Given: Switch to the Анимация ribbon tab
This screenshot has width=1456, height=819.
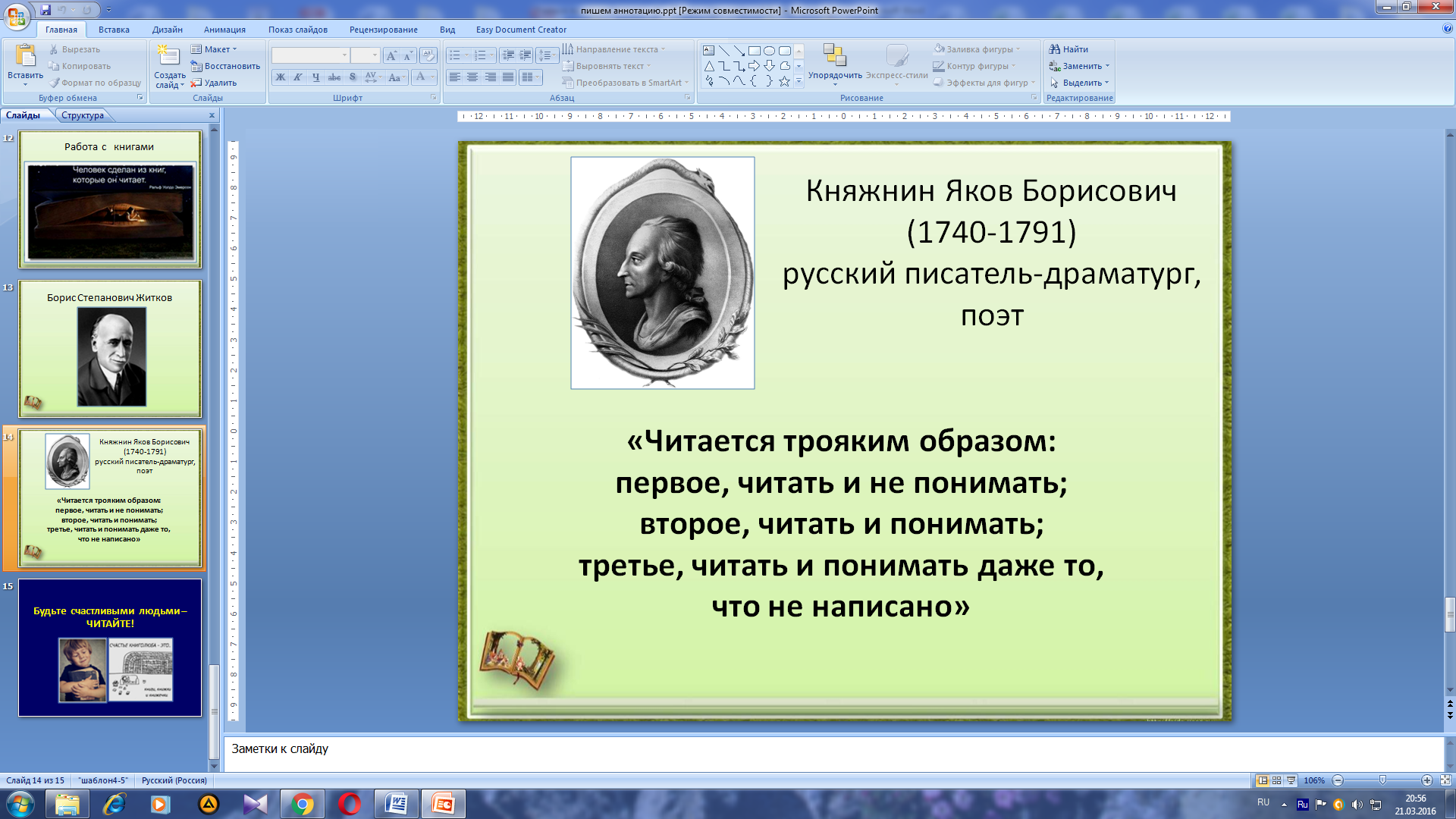Looking at the screenshot, I should pos(224,30).
